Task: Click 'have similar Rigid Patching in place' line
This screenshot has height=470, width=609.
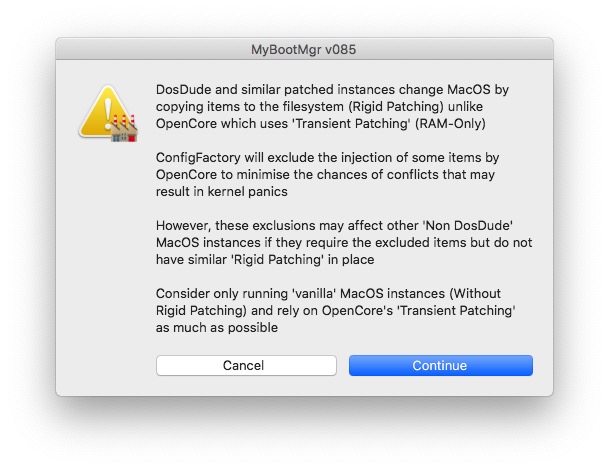Action: tap(265, 259)
